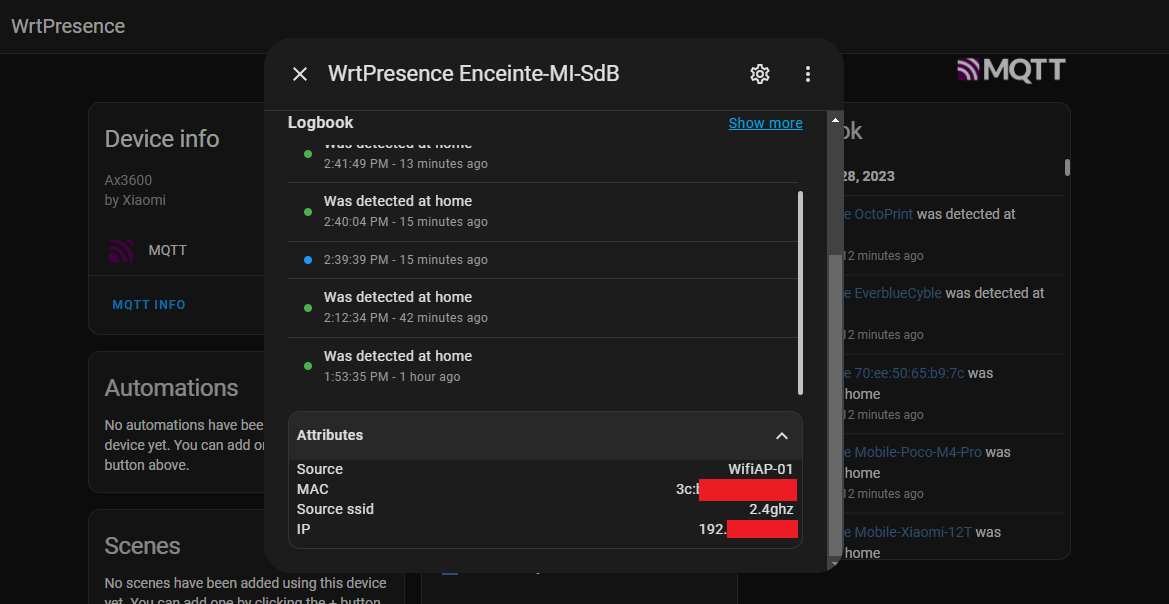This screenshot has width=1169, height=604.
Task: Click the blue dot beside 2:39:39 PM entry
Action: pos(308,260)
